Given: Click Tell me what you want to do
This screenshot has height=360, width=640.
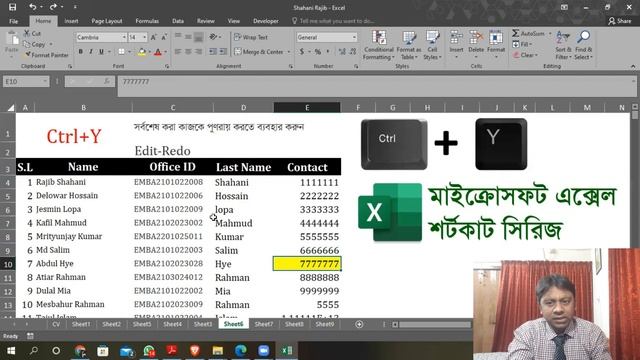Looking at the screenshot, I should 333,21.
